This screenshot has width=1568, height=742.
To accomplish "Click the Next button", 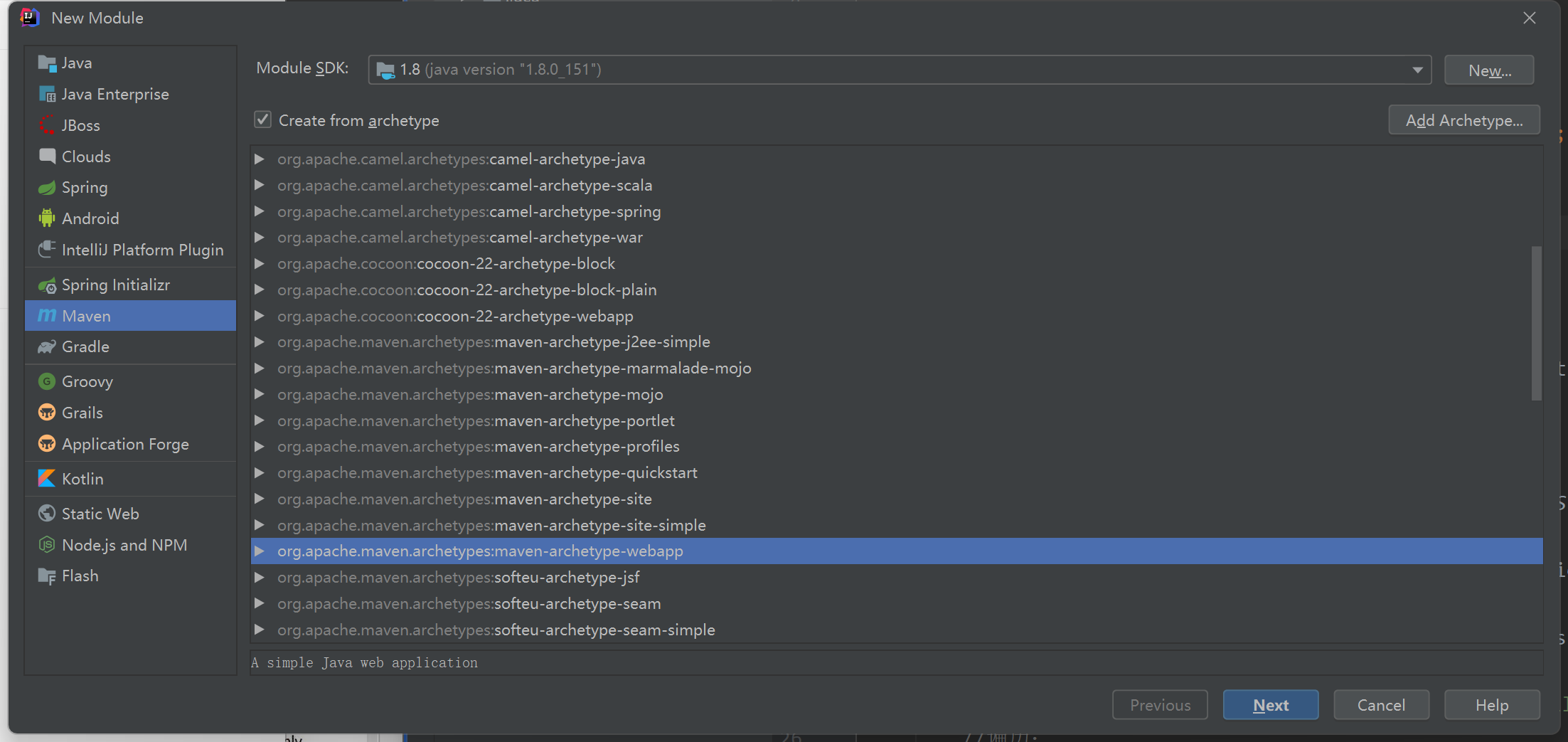I will pyautogui.click(x=1271, y=705).
